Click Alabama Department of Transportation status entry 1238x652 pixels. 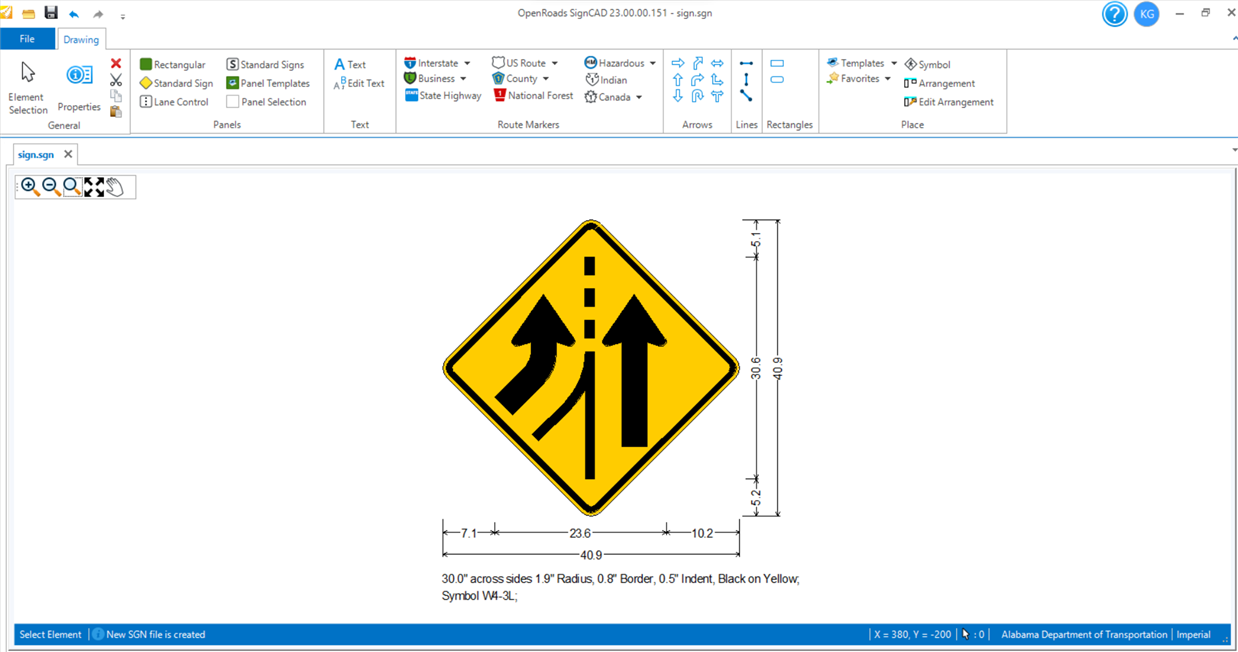[x=1084, y=634]
